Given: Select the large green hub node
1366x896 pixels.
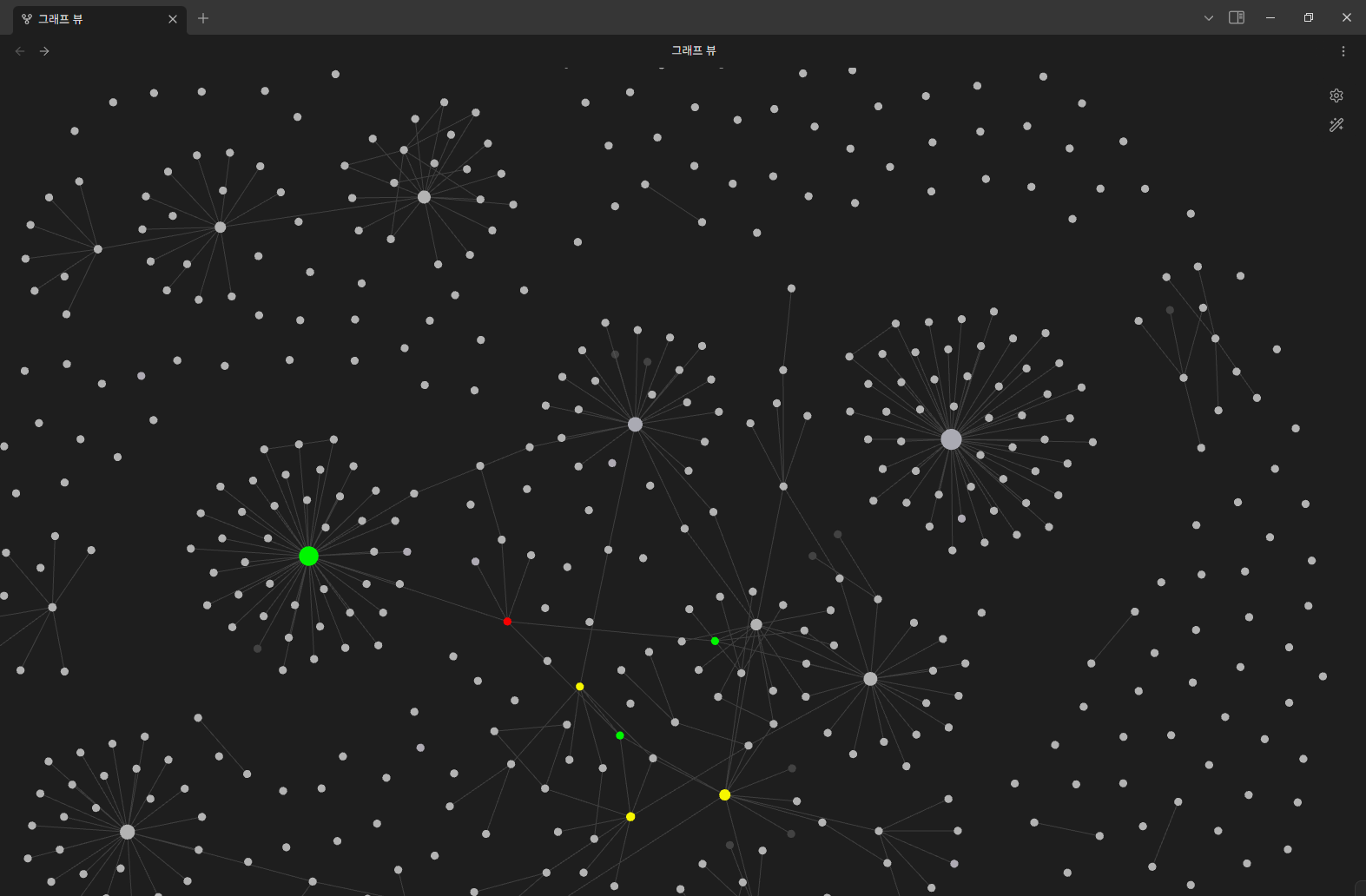Looking at the screenshot, I should (x=308, y=556).
